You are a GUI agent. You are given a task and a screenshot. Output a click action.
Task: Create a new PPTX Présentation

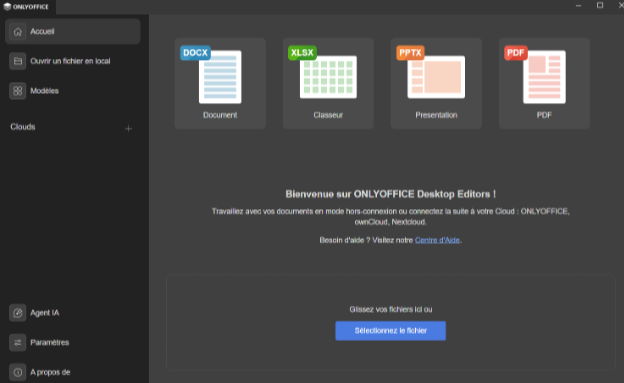point(436,83)
